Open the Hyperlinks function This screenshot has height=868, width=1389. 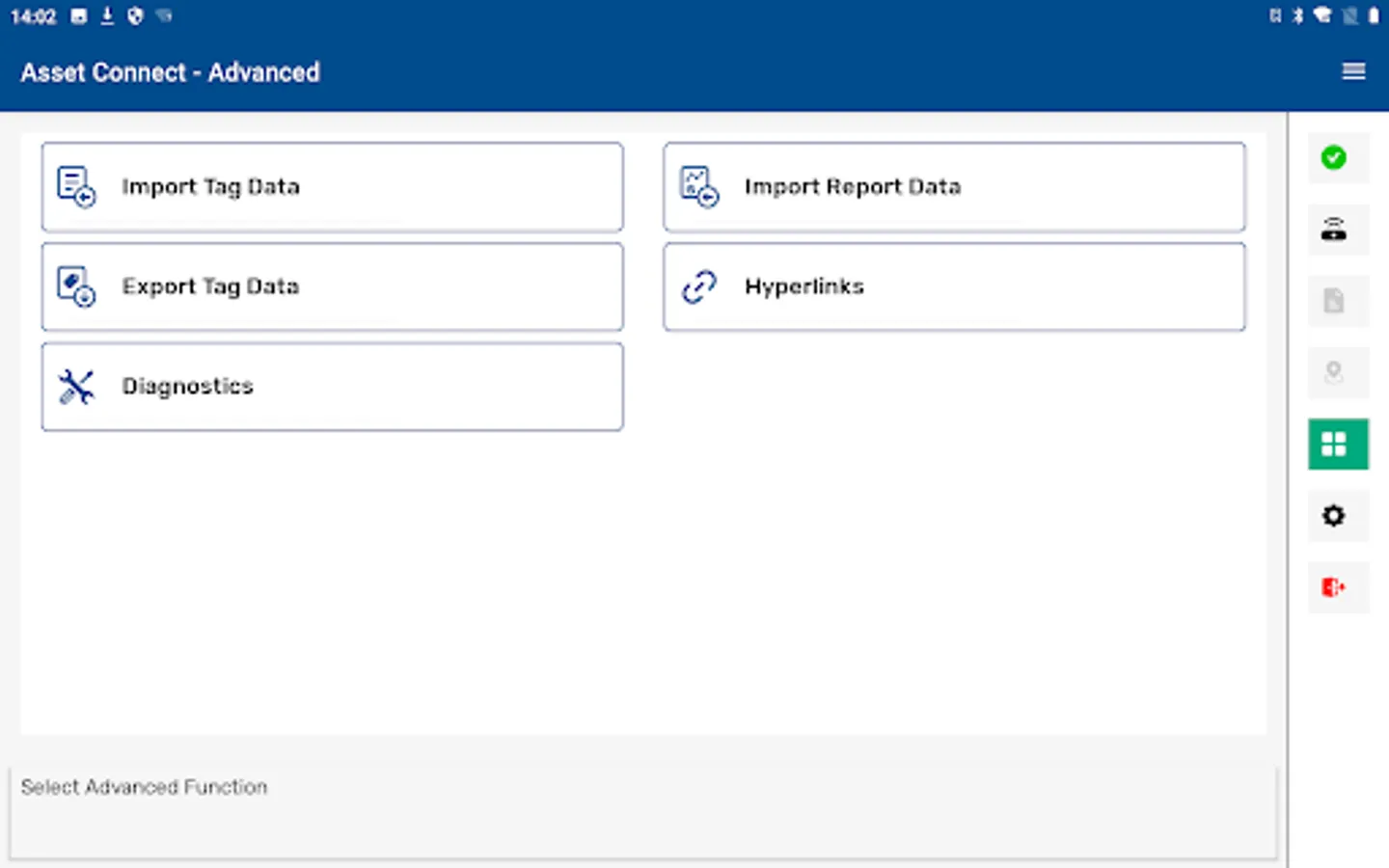point(954,286)
